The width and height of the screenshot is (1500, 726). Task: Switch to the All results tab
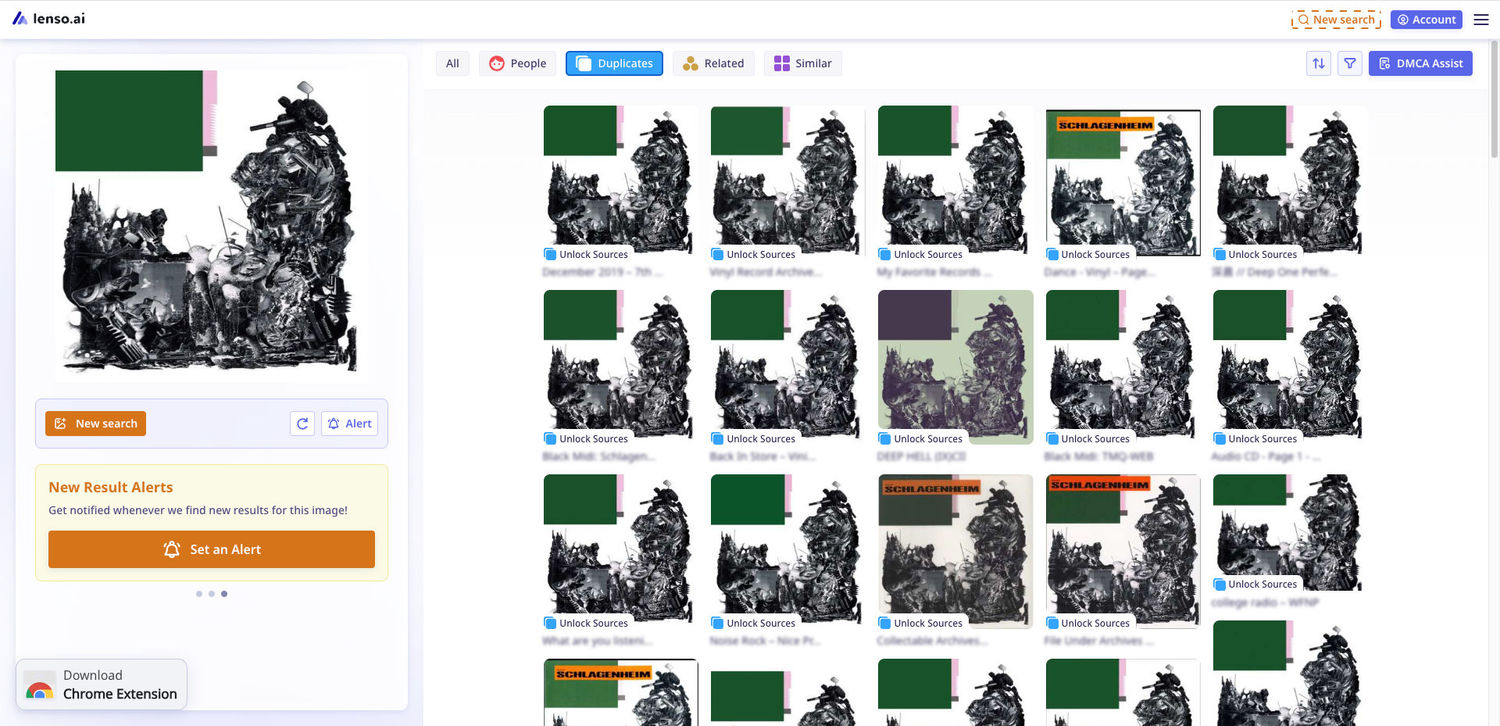[452, 63]
